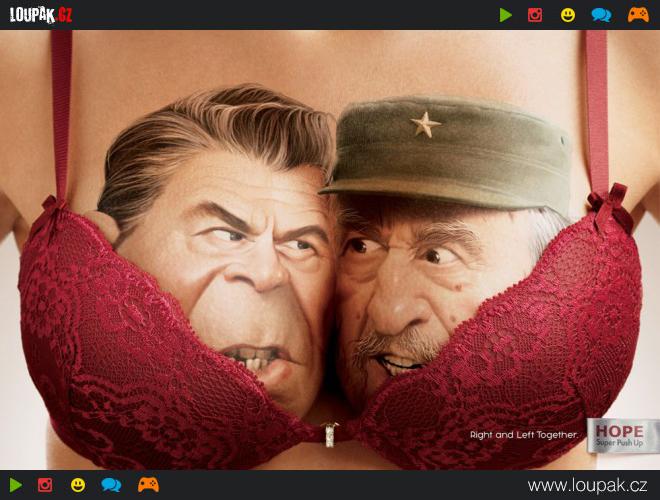
Task: Click the blue chat bubbles in bottom bar
Action: click(111, 485)
